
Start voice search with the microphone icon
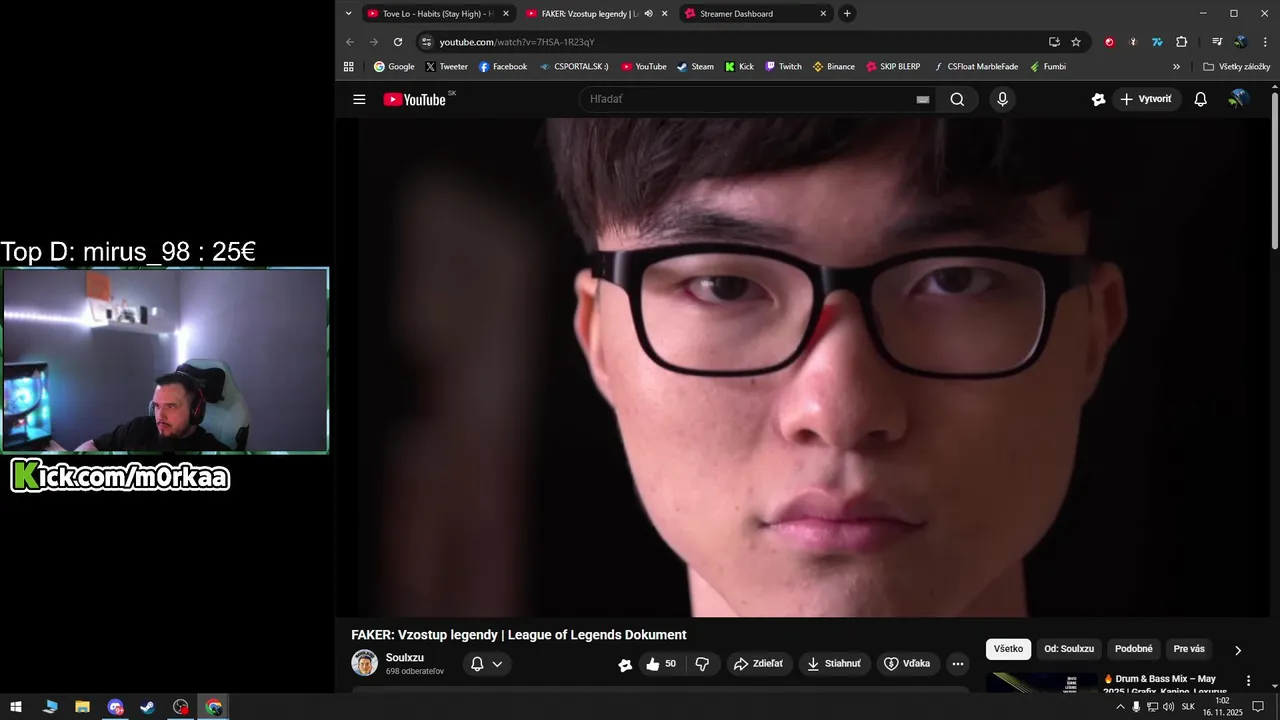tap(1002, 99)
